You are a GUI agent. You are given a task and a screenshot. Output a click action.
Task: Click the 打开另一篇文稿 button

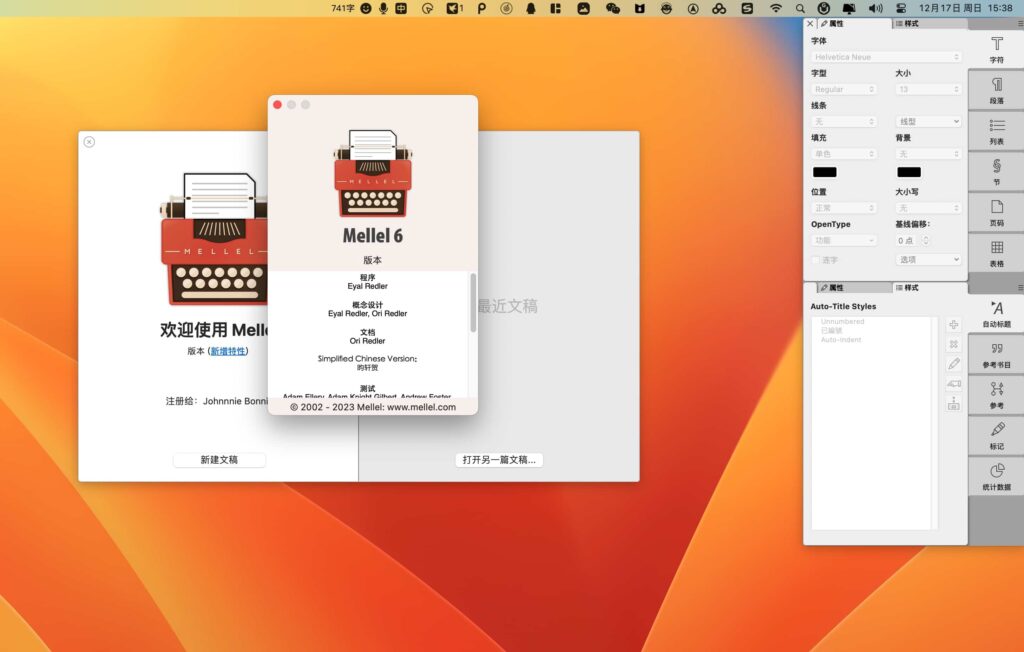(499, 460)
